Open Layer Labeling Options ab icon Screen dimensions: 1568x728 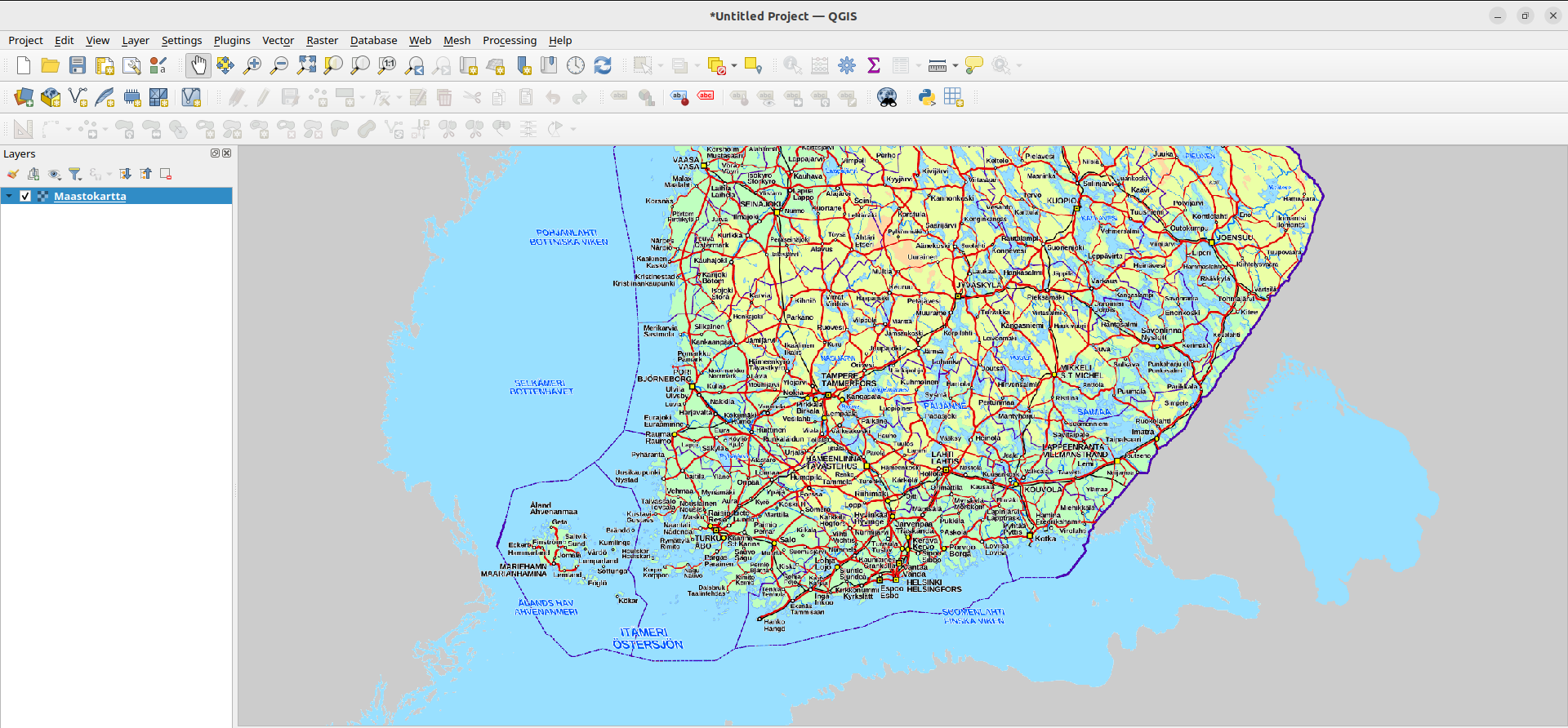[x=679, y=97]
